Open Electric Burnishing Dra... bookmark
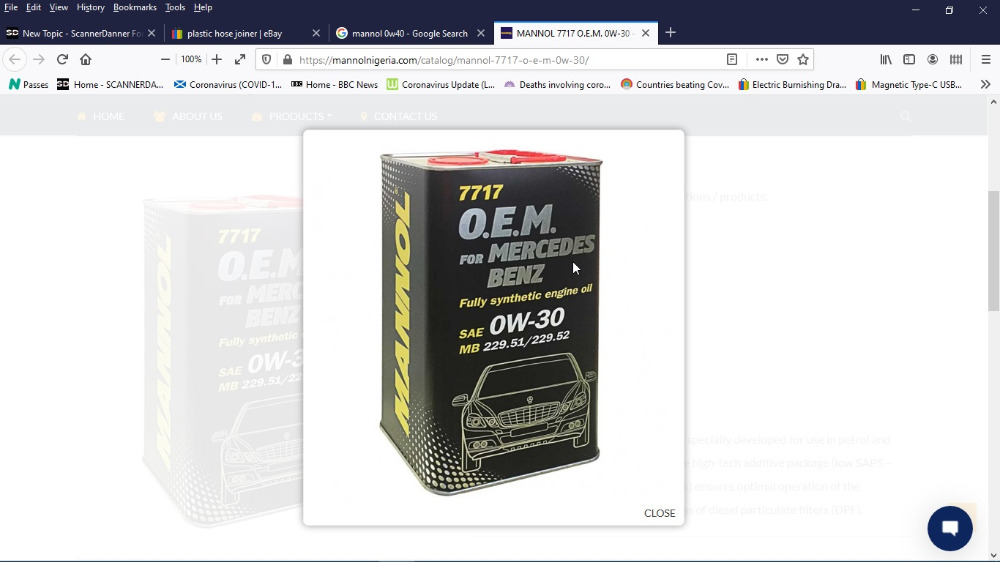 click(x=791, y=84)
